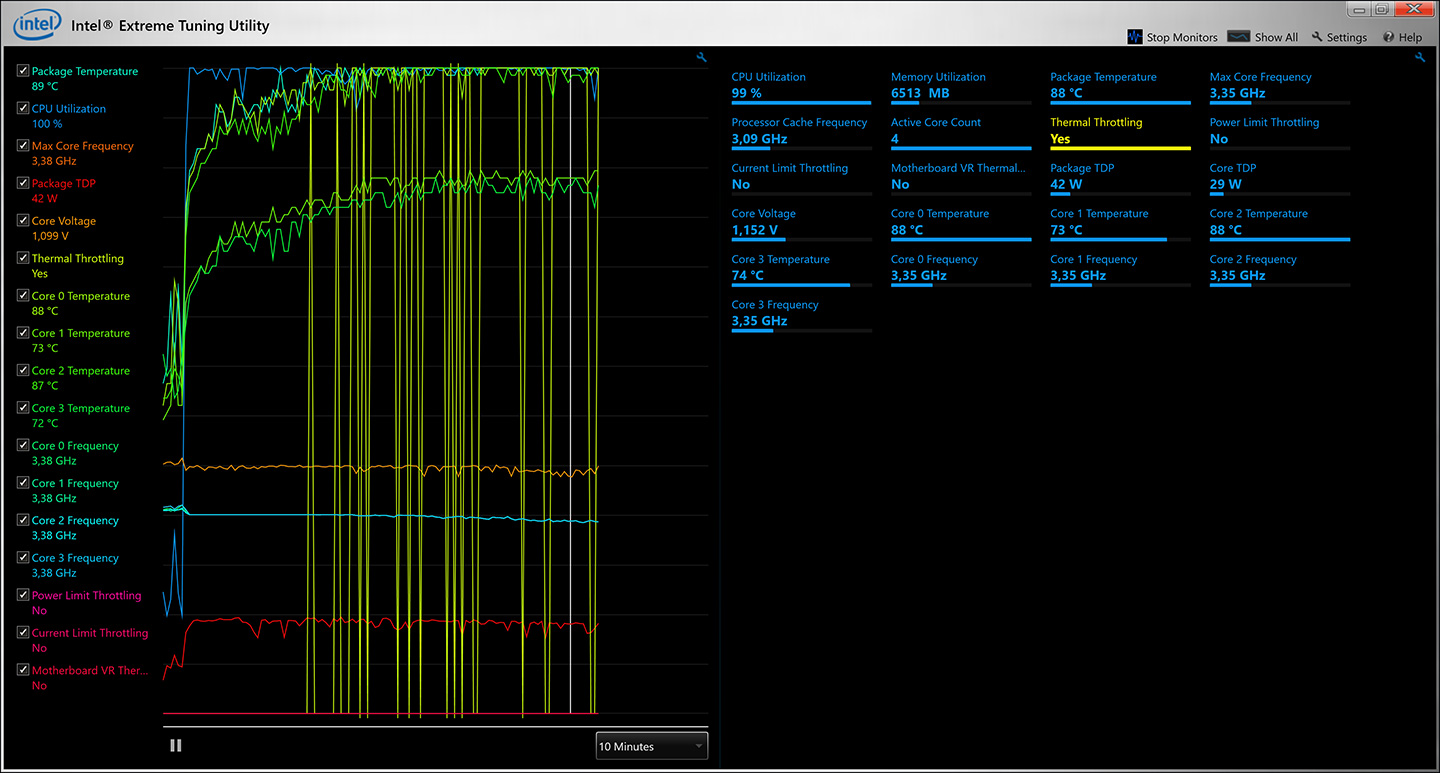The width and height of the screenshot is (1440, 773).
Task: Click 89 °C value under Package Temperature legend
Action: (45, 86)
